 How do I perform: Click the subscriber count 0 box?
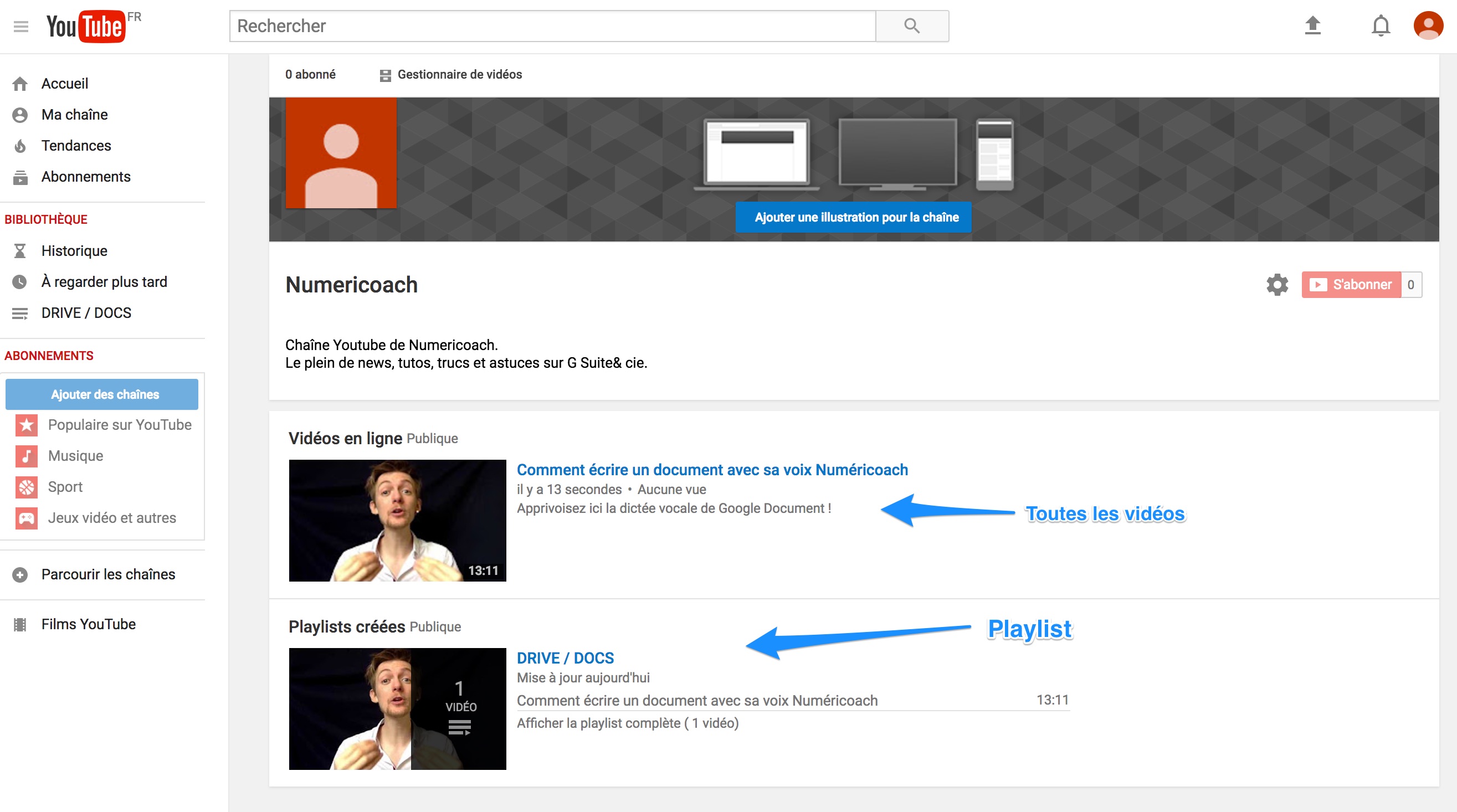[1411, 285]
